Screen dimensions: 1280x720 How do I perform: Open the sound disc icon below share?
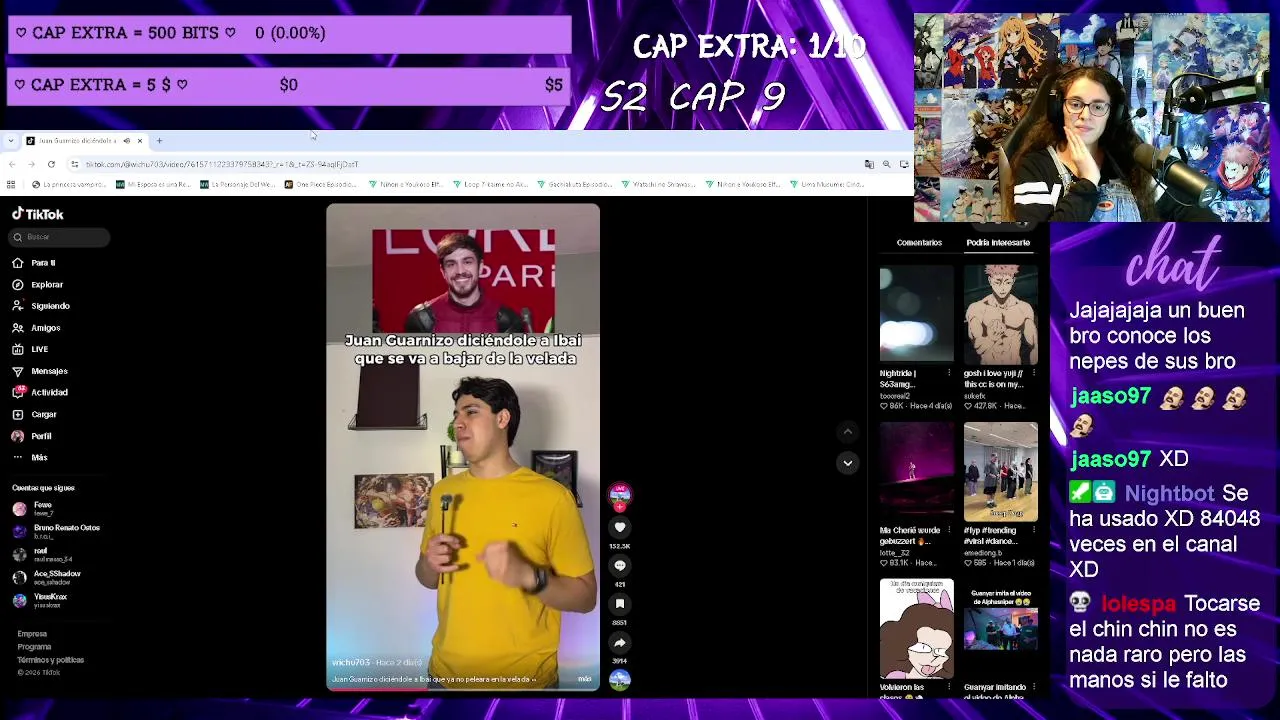620,680
